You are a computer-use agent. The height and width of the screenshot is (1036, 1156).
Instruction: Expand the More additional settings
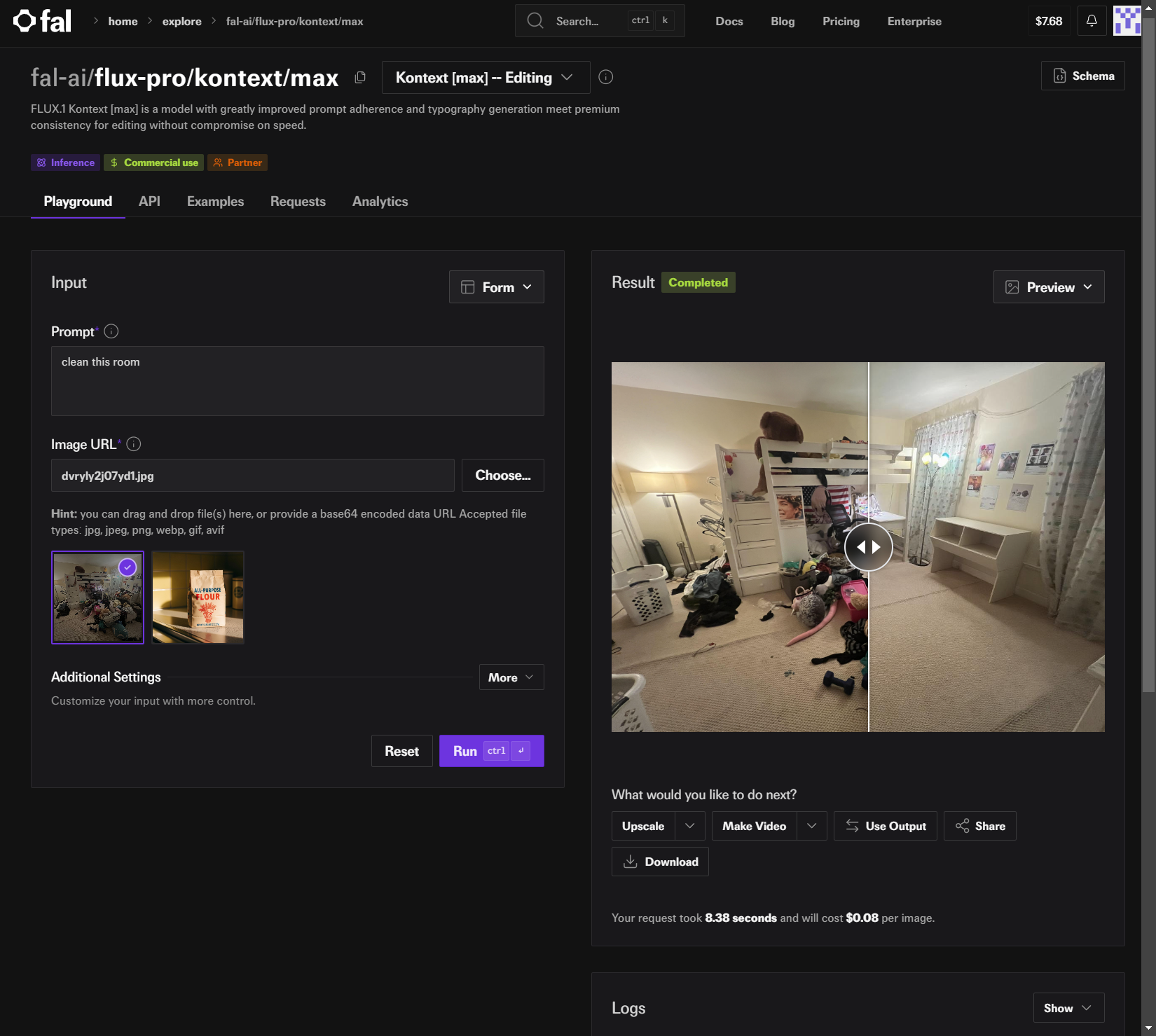click(511, 677)
